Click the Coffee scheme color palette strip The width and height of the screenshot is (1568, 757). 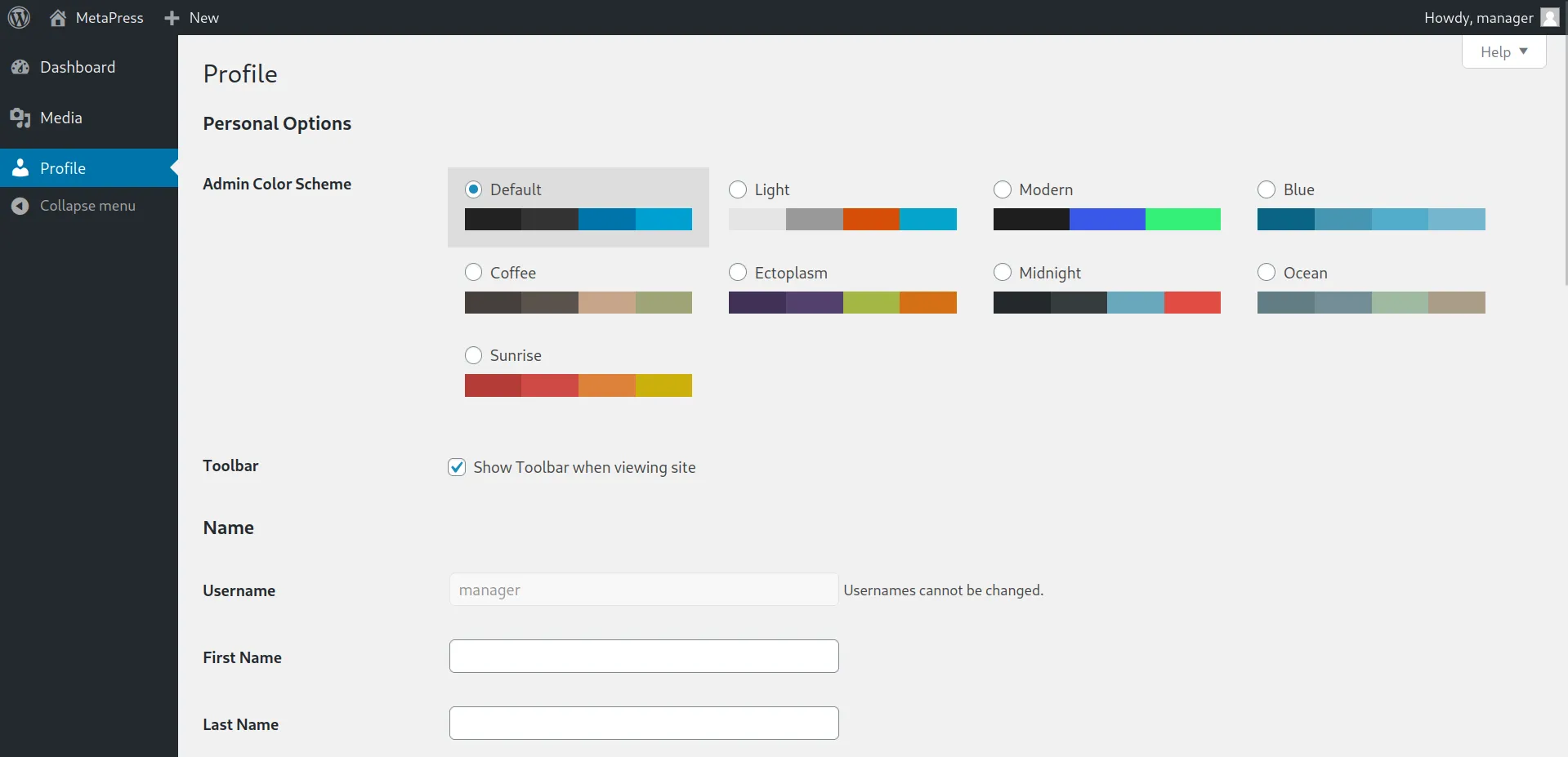pyautogui.click(x=578, y=303)
